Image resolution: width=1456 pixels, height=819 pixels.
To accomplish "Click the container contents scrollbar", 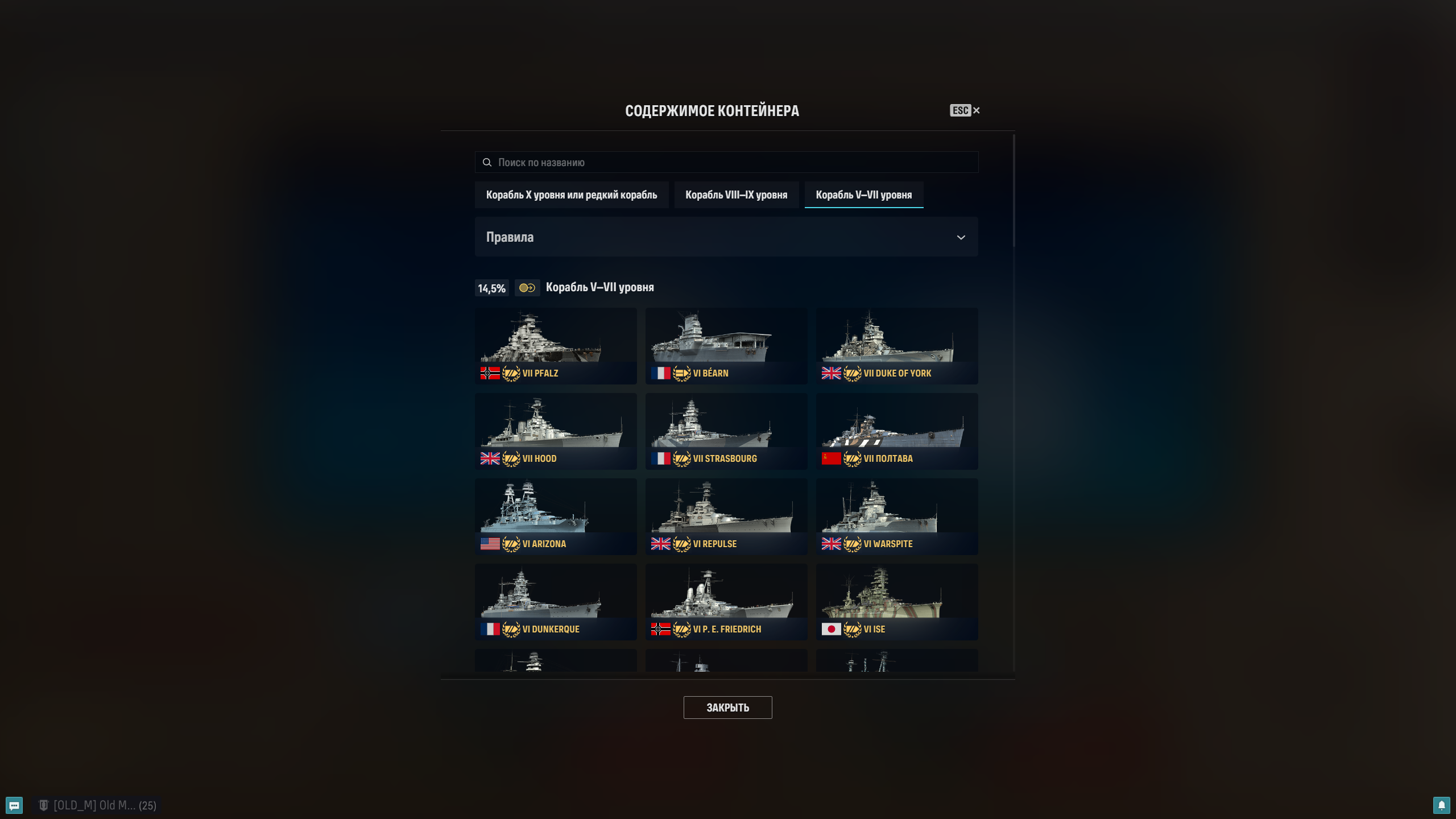I will tap(1014, 191).
